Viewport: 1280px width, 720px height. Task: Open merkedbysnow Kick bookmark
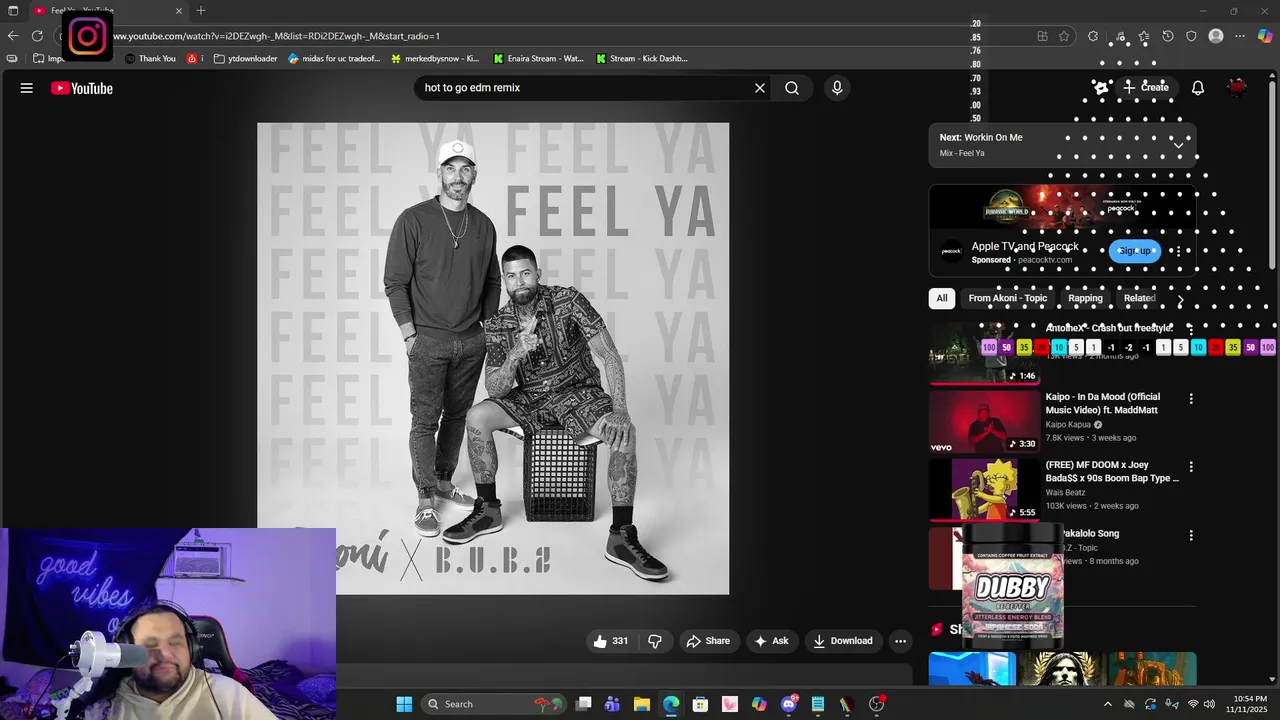pyautogui.click(x=435, y=58)
